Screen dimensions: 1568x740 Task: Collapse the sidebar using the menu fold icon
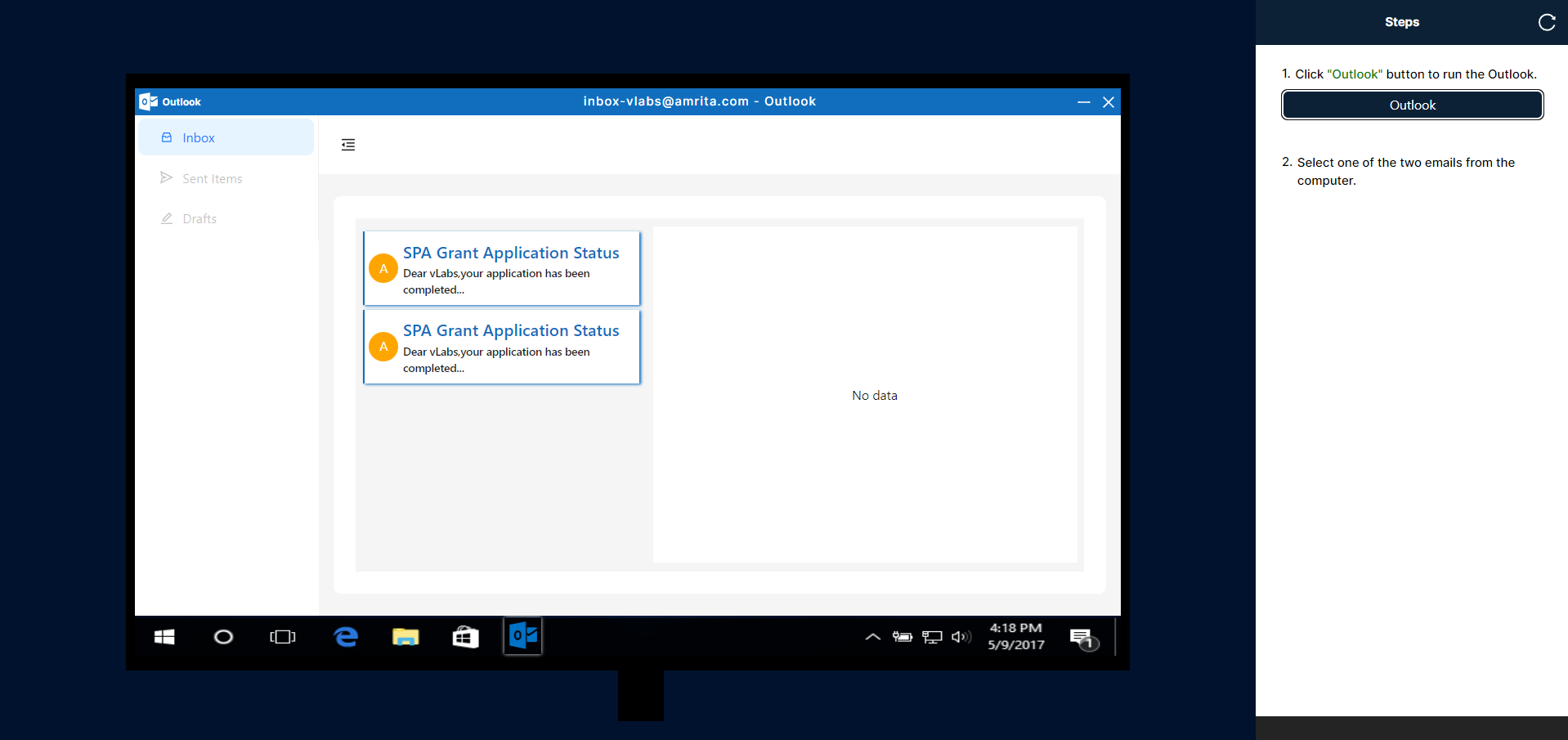point(348,145)
